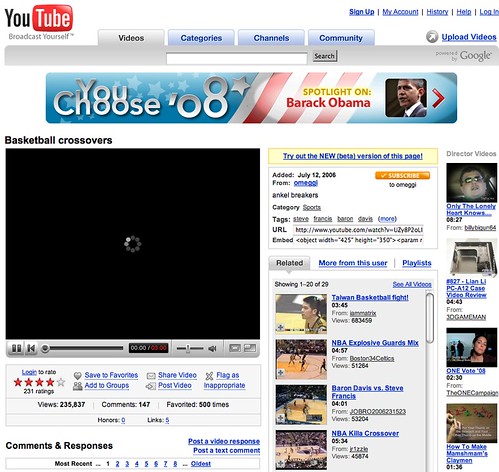Add Baron Davis vs. Steve Francis to QuickList
Screen dimensions: 499x472
pos(281,418)
